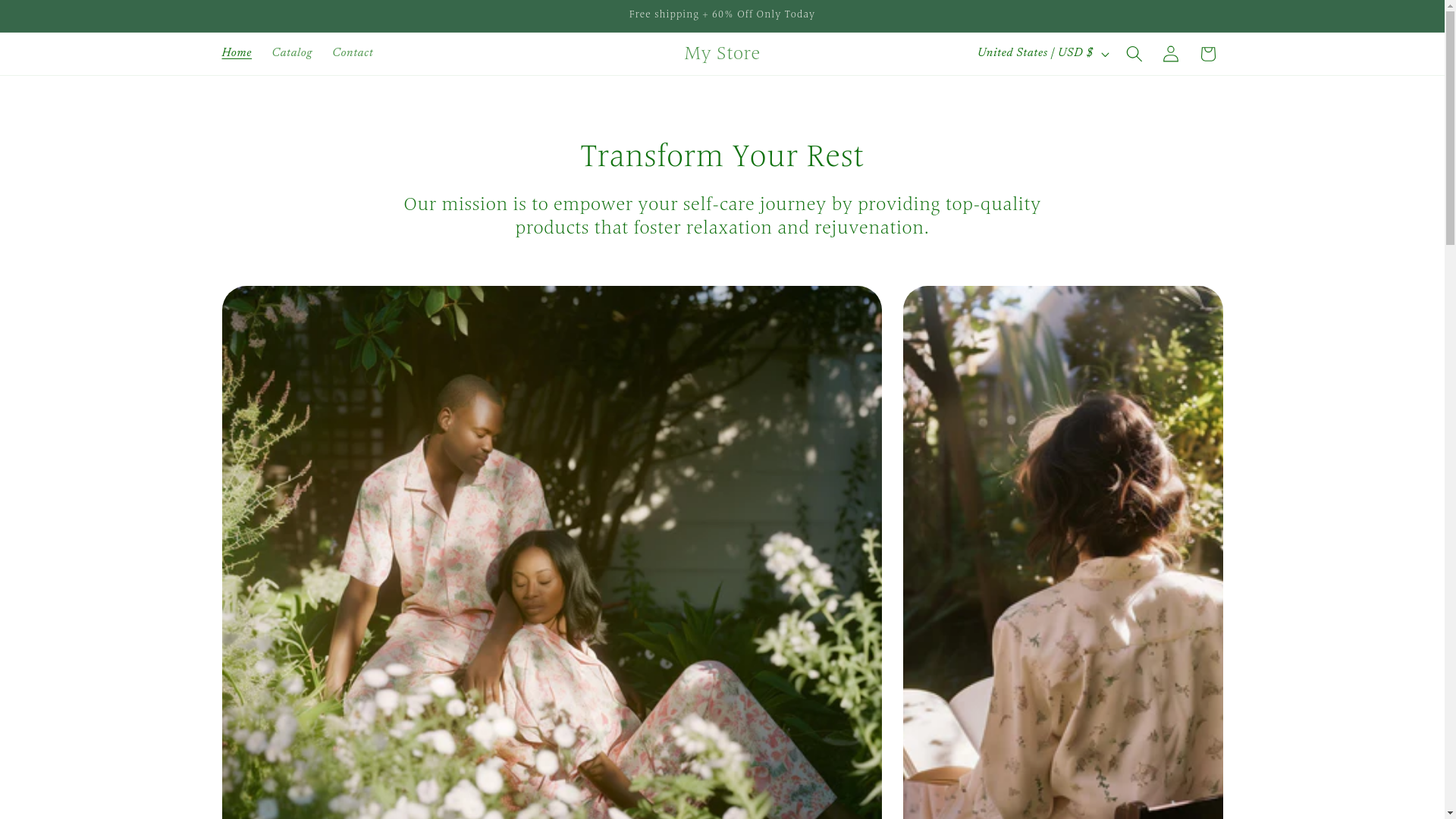The width and height of the screenshot is (1456, 819).
Task: Open the Catalog menu item
Action: click(x=292, y=54)
